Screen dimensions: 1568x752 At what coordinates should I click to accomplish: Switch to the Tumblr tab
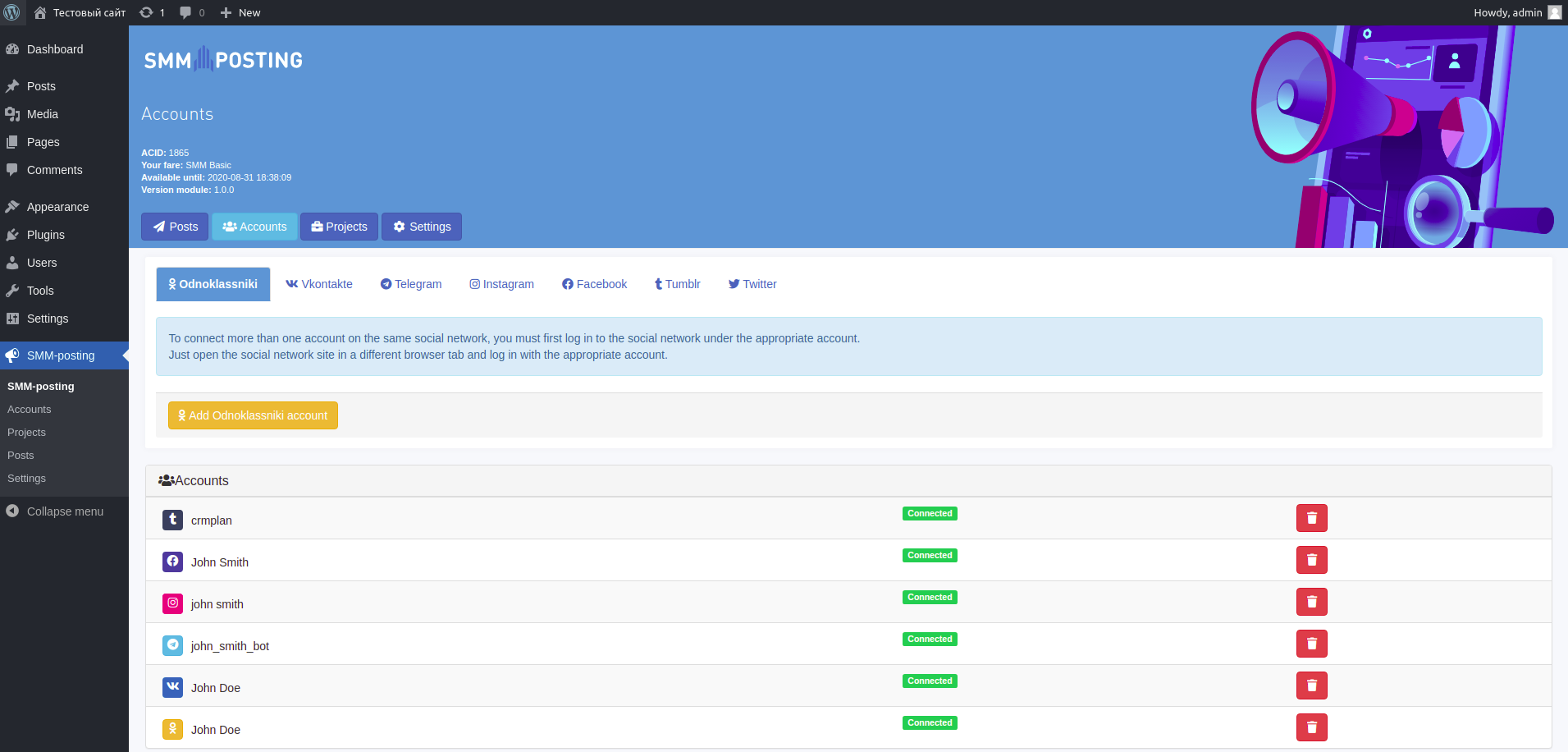pyautogui.click(x=678, y=284)
